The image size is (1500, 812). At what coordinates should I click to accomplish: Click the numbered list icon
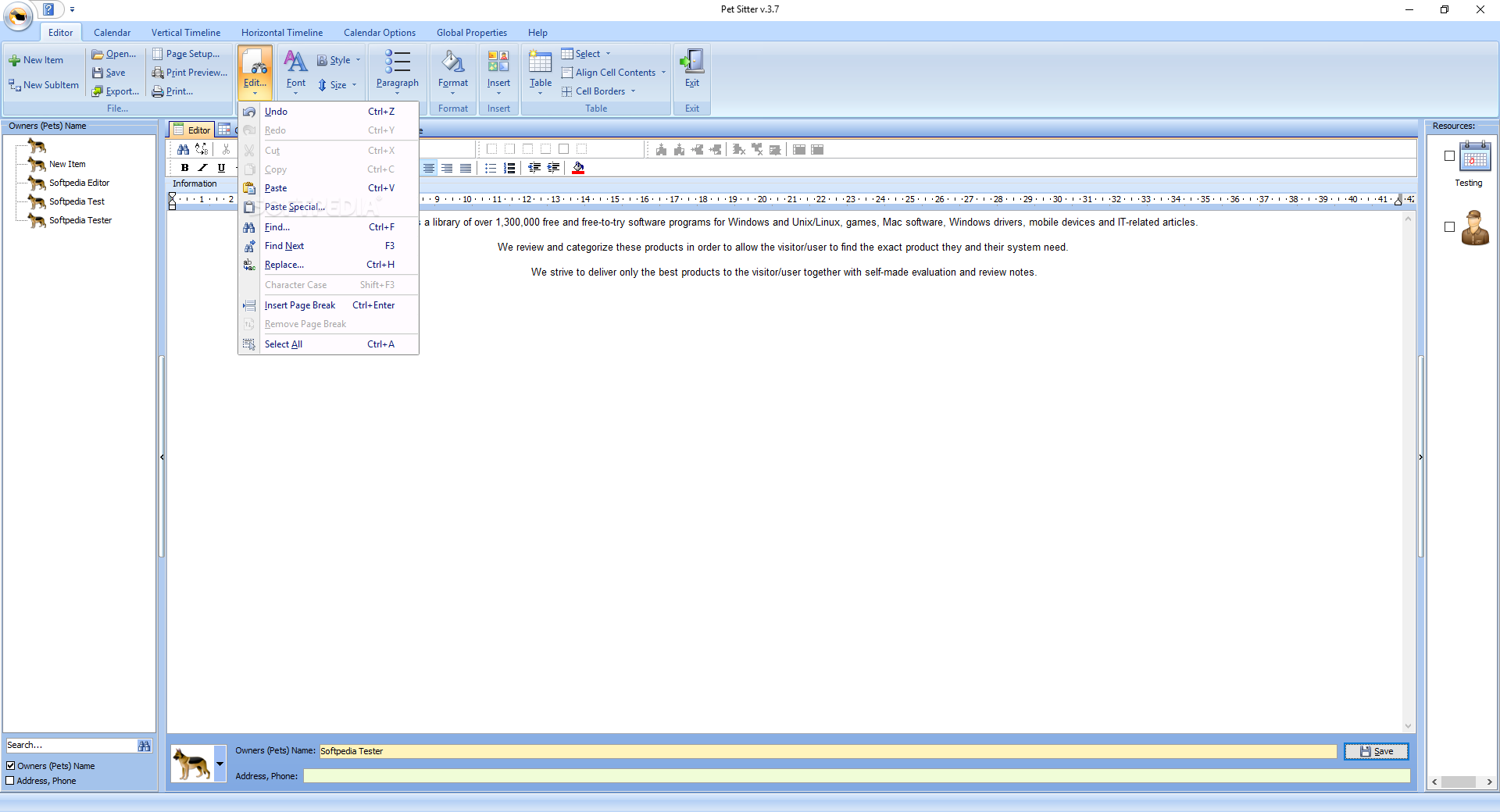click(x=509, y=168)
